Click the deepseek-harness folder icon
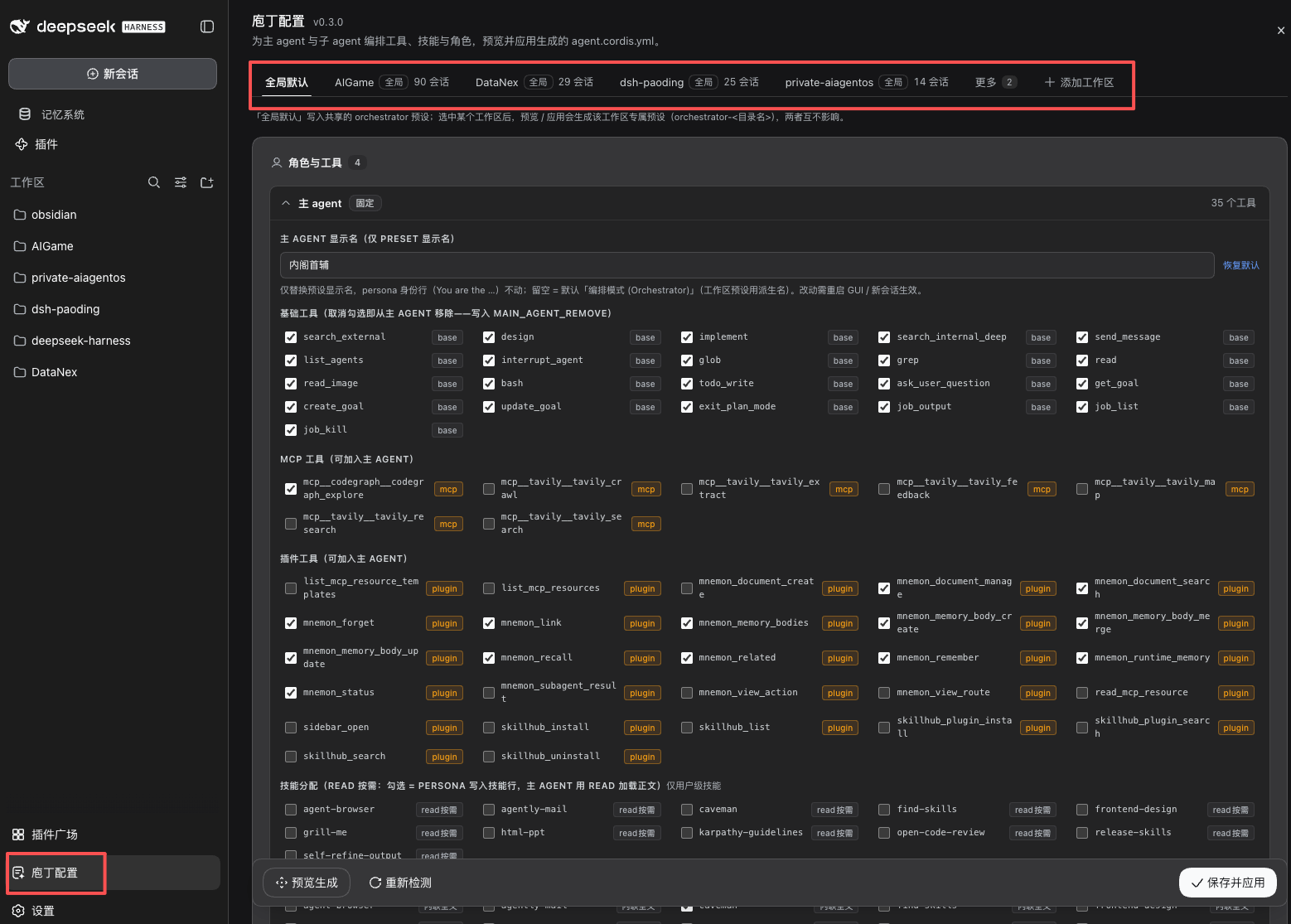This screenshot has height=924, width=1291. [x=20, y=341]
